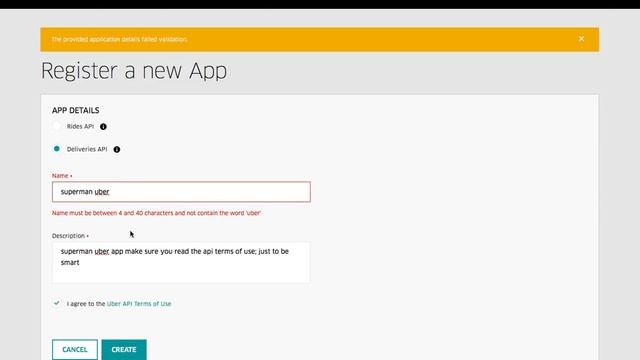Click the CREATE button
The width and height of the screenshot is (640, 360).
[x=124, y=350]
